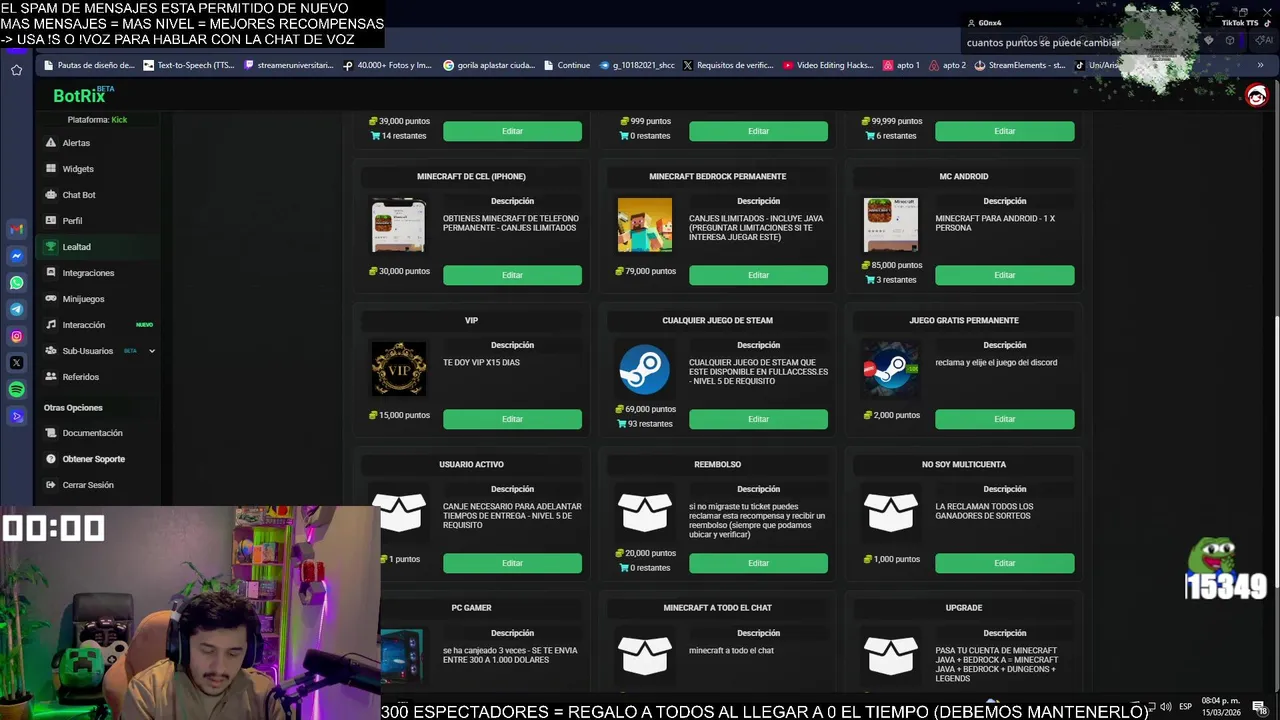1280x720 pixels.
Task: Click Editar for the 39,000 puntos reward
Action: pyautogui.click(x=512, y=131)
